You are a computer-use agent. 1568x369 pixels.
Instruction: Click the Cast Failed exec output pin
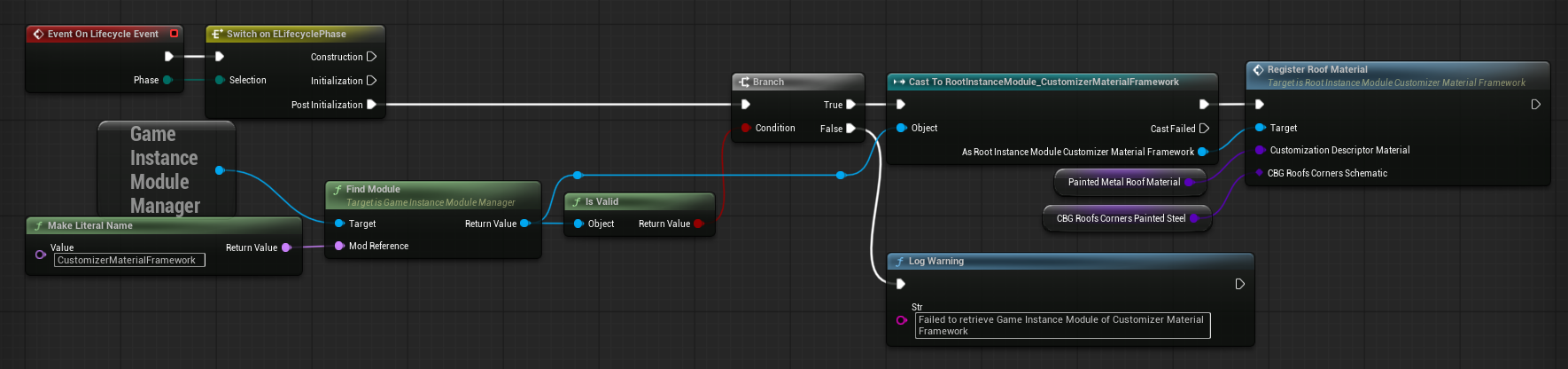[x=1204, y=129]
